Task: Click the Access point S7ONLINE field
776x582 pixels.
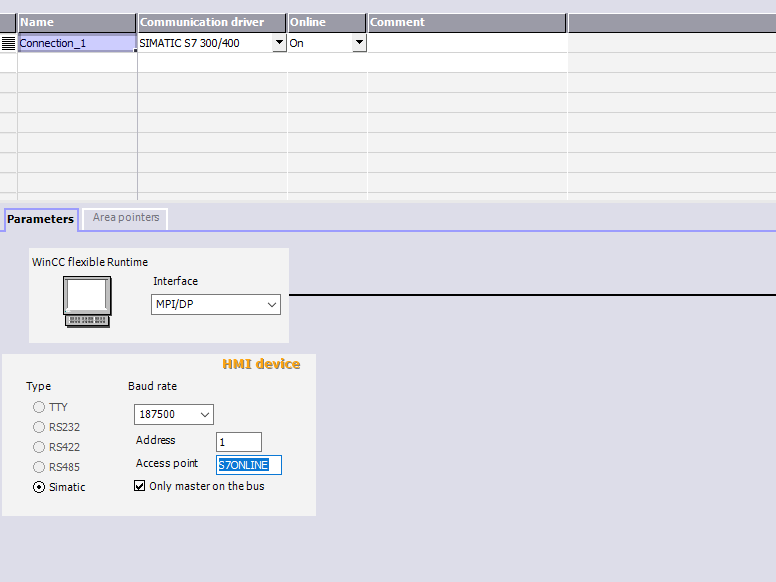Action: (x=249, y=465)
